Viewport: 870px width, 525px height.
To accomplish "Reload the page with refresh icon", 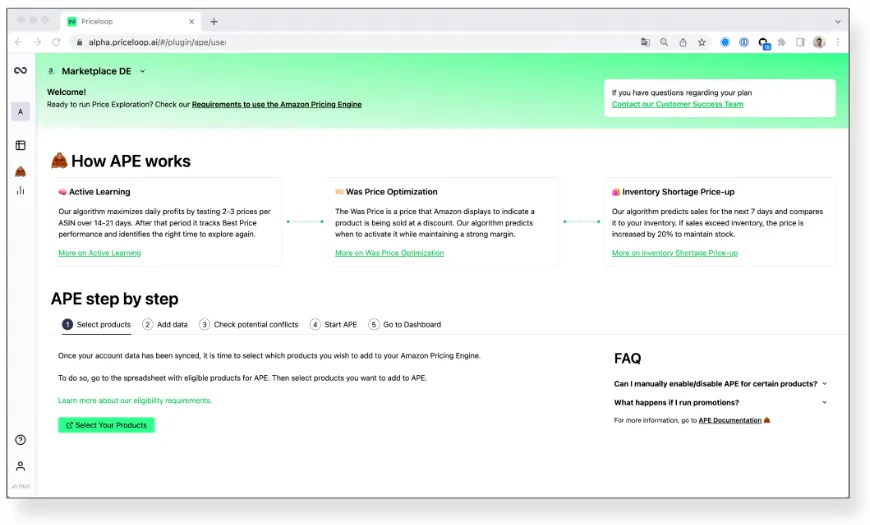I will tap(56, 42).
